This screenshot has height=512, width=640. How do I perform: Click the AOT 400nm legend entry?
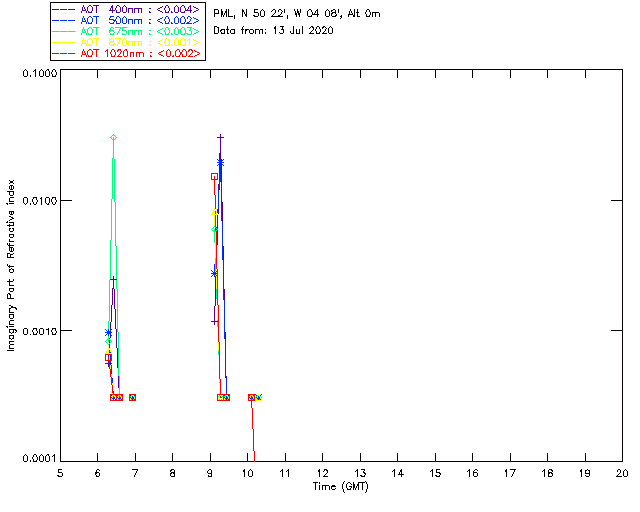pos(127,9)
